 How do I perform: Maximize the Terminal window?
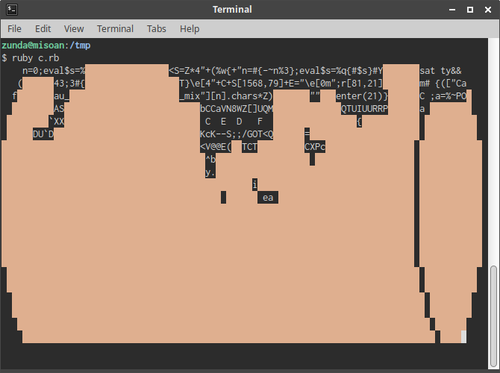tap(470, 10)
